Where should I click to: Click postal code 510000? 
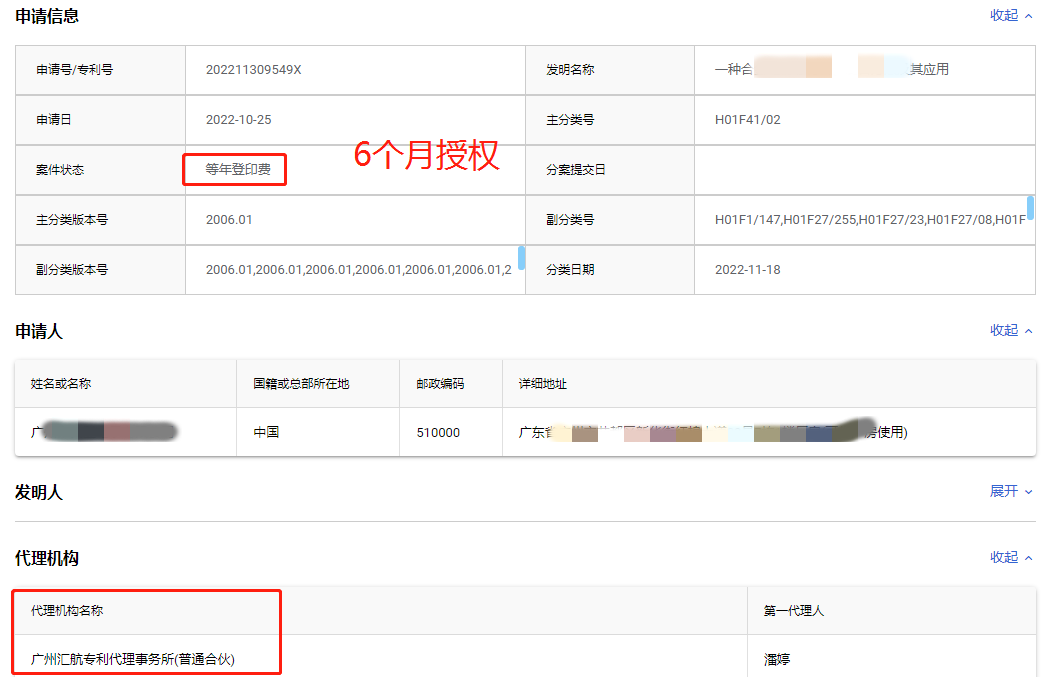pos(438,433)
